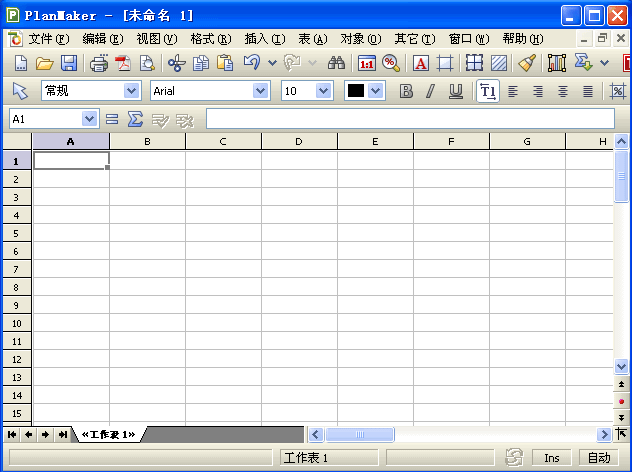Set zoom to actual size 1:1 icon
Image resolution: width=632 pixels, height=472 pixels.
coord(366,63)
